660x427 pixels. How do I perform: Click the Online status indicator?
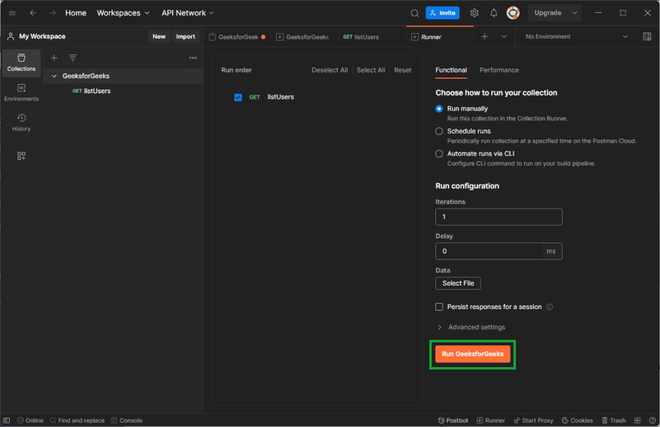[30, 420]
